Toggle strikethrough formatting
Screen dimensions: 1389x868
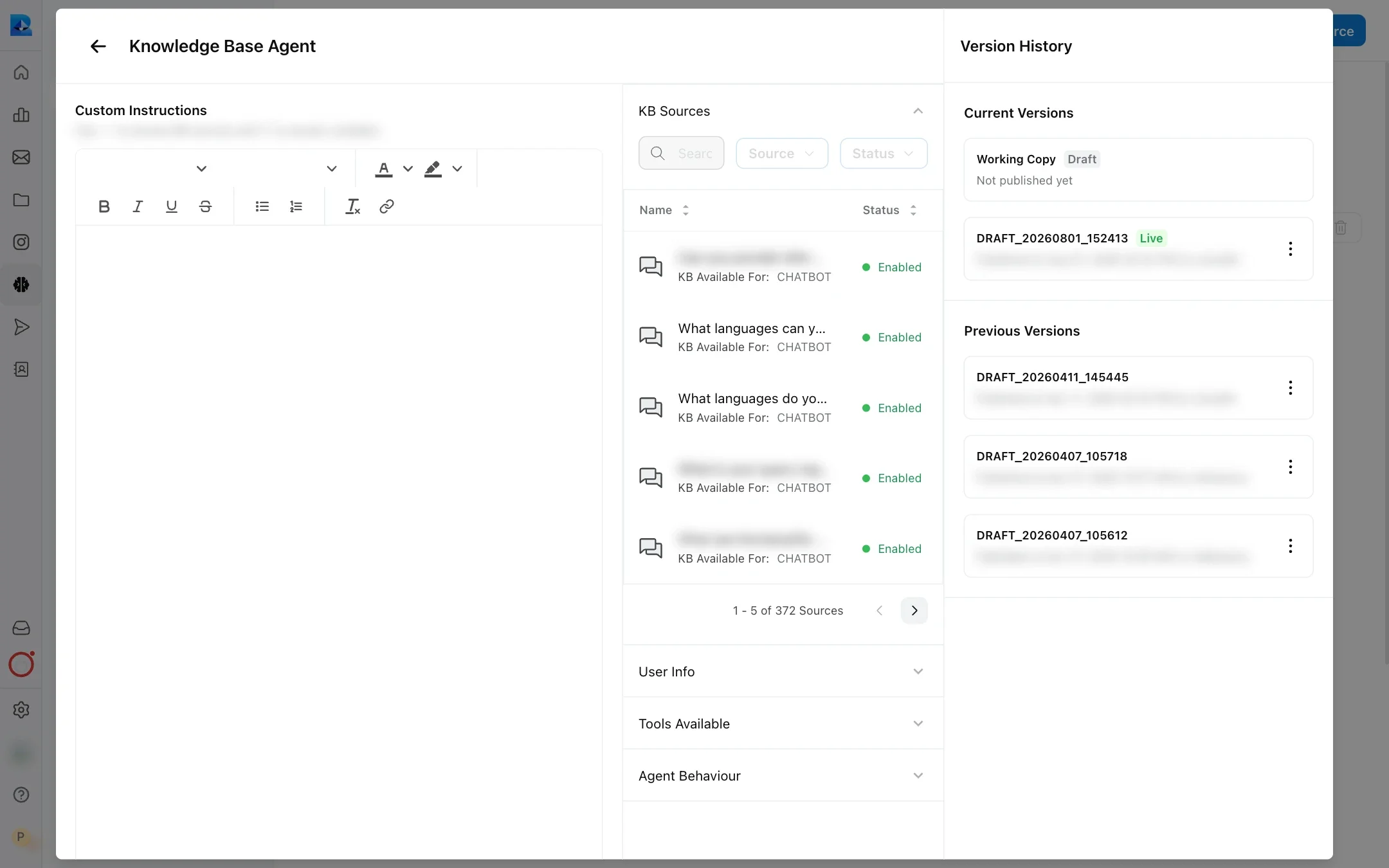pyautogui.click(x=205, y=206)
